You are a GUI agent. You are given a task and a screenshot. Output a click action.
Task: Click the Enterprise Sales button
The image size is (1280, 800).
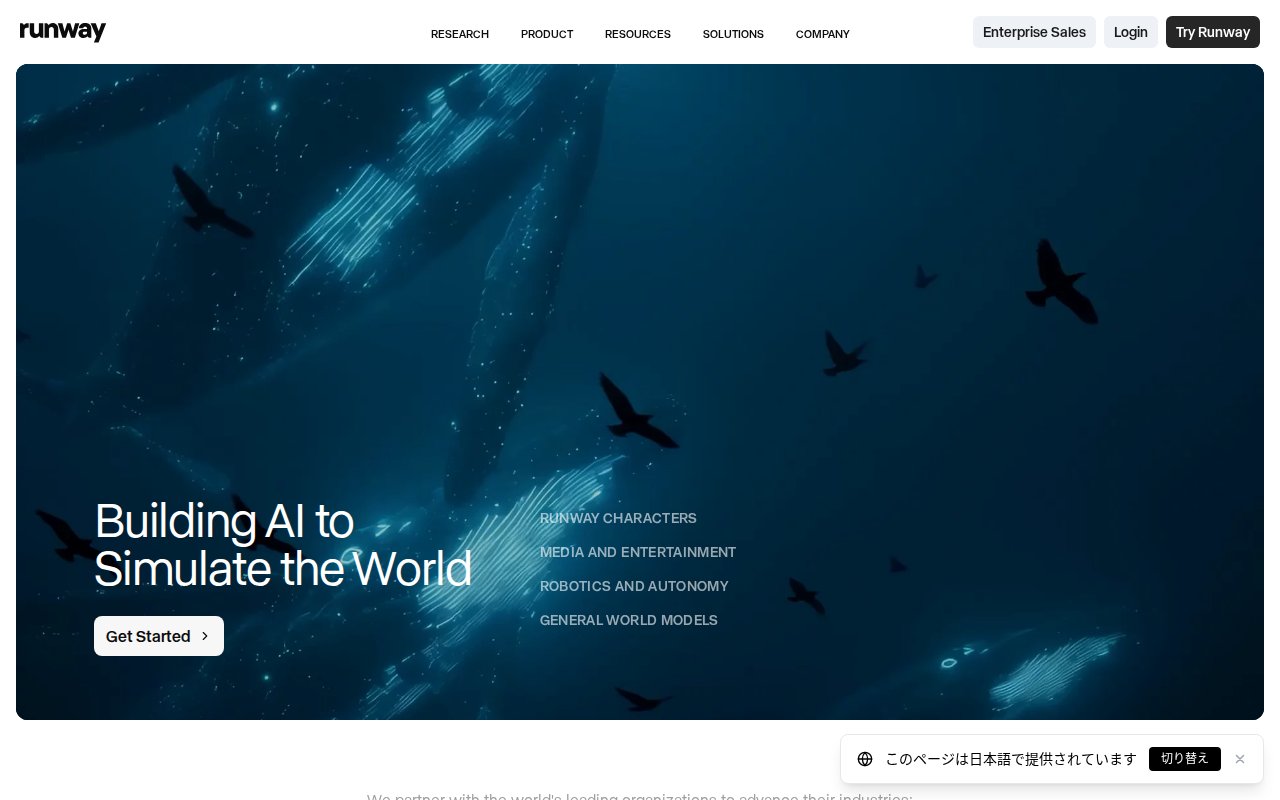click(x=1034, y=32)
